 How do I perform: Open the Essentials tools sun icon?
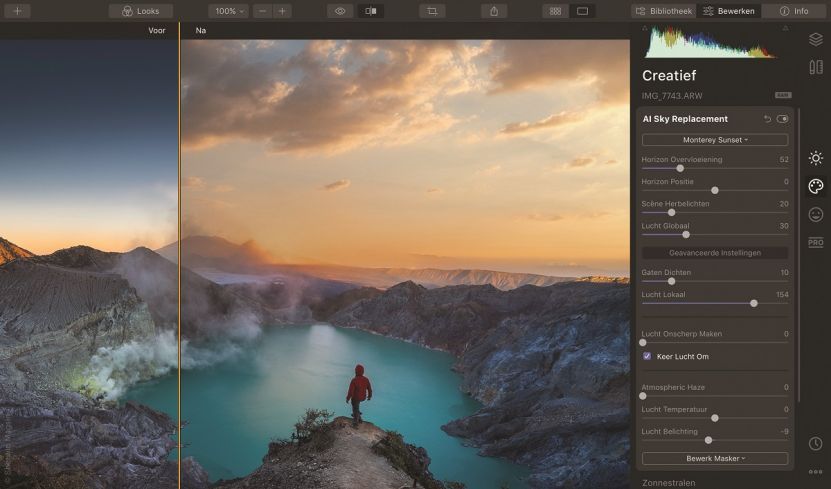click(816, 158)
